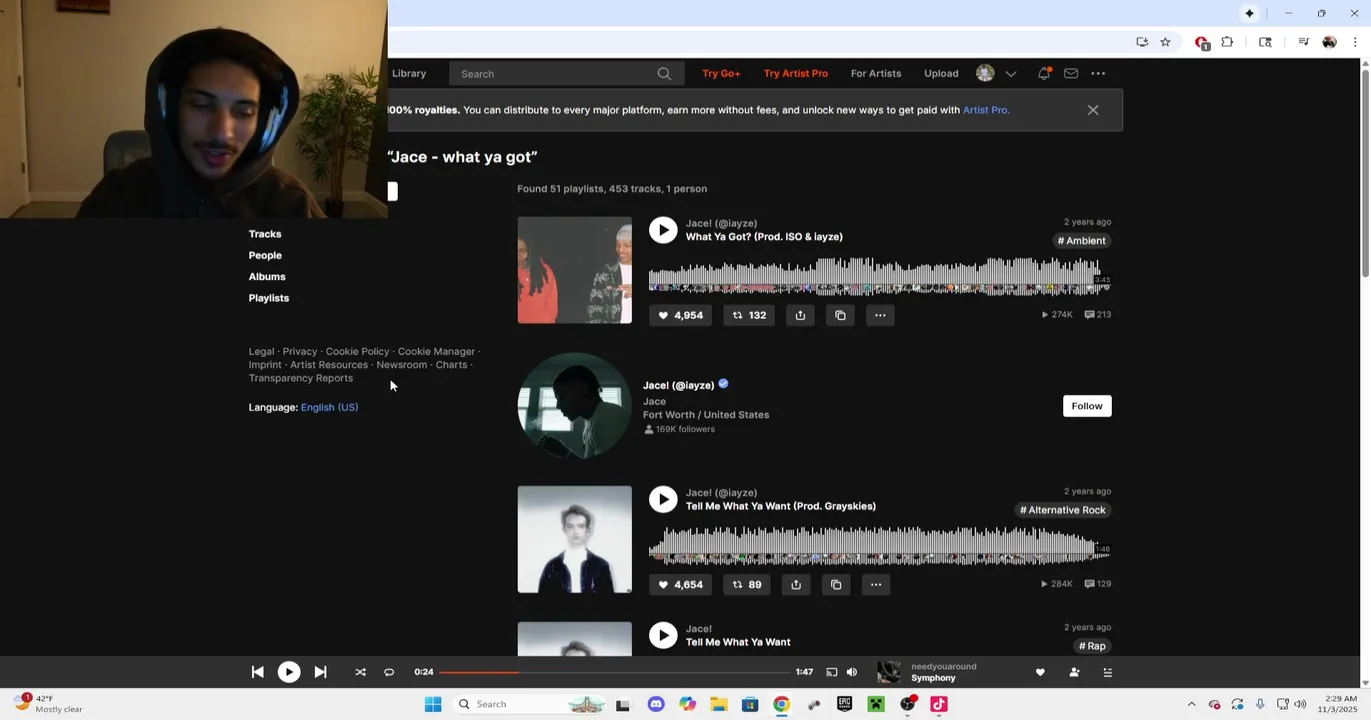Open Discord from the taskbar
Image resolution: width=1371 pixels, height=720 pixels.
tap(656, 704)
